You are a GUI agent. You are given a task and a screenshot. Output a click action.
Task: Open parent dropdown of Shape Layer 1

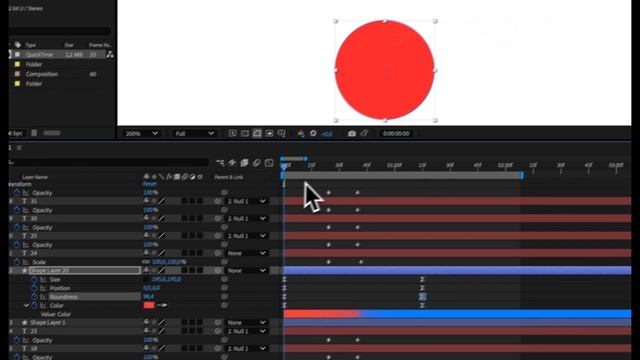247,322
